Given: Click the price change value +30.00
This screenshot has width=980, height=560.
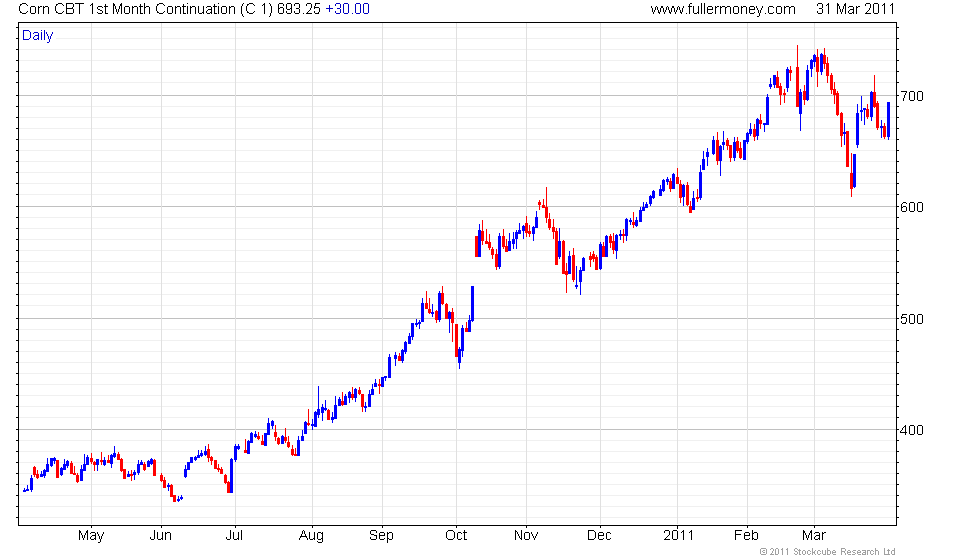Looking at the screenshot, I should click(x=348, y=9).
